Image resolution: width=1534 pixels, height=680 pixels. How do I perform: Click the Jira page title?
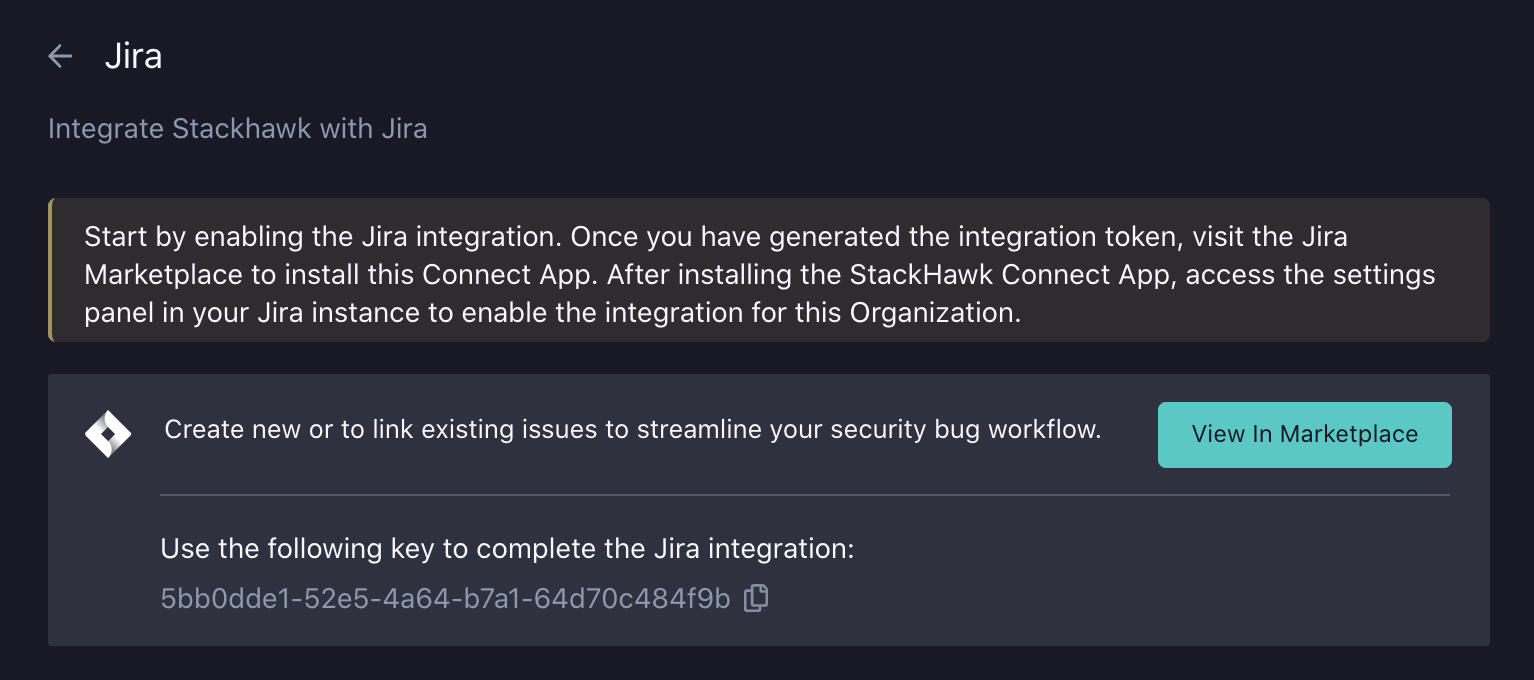pos(135,56)
